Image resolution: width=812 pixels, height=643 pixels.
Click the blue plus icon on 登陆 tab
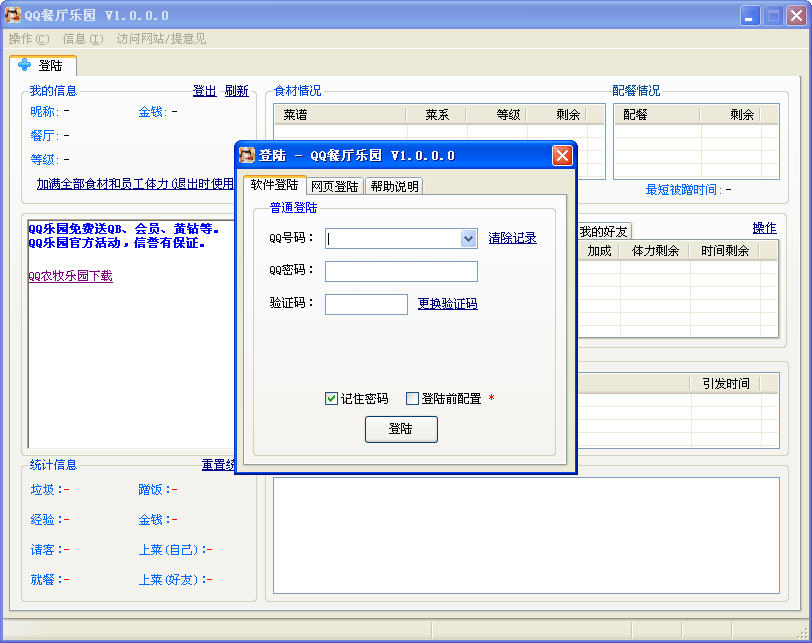pos(24,65)
